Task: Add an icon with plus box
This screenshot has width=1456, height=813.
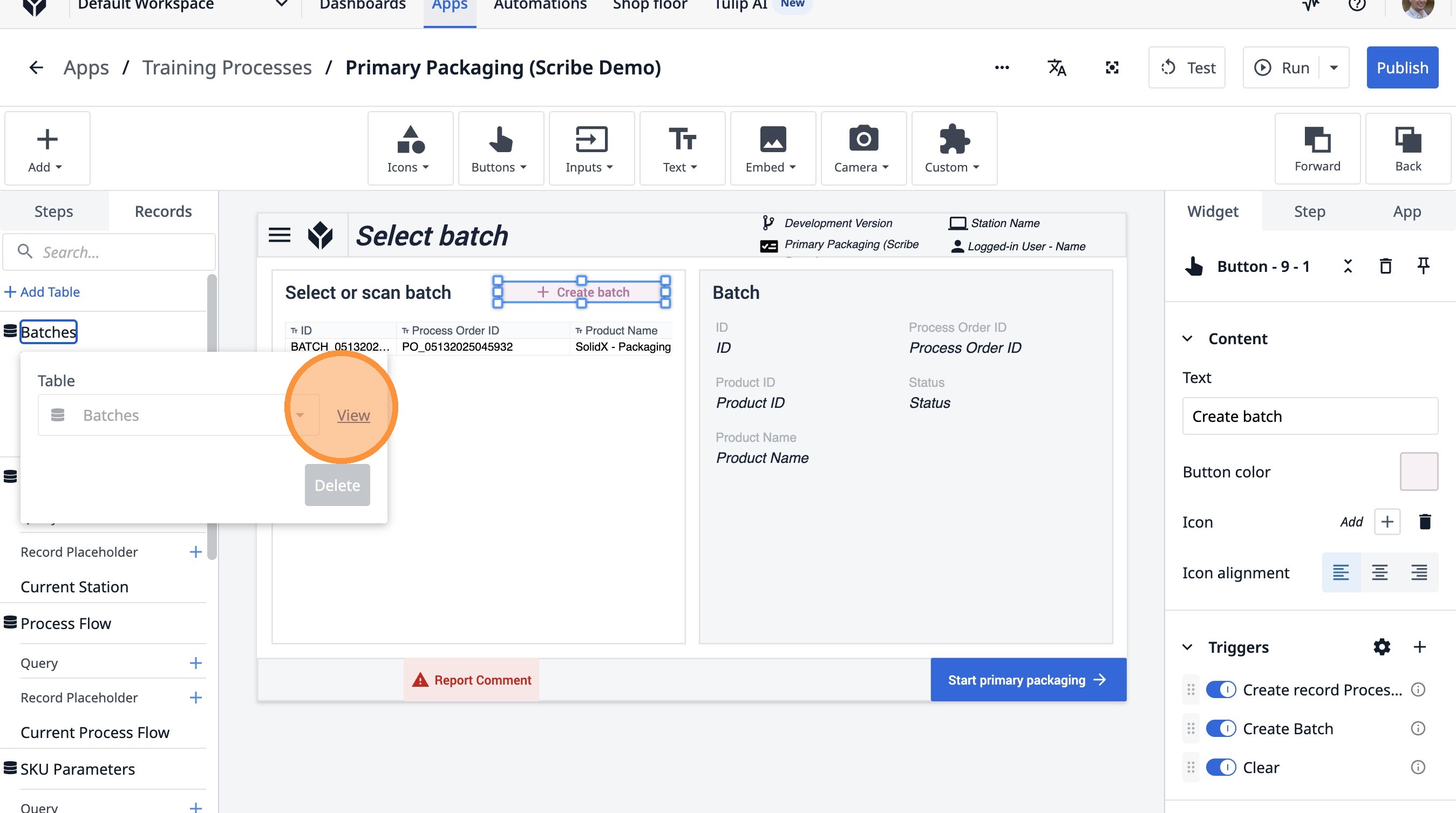Action: tap(1387, 522)
